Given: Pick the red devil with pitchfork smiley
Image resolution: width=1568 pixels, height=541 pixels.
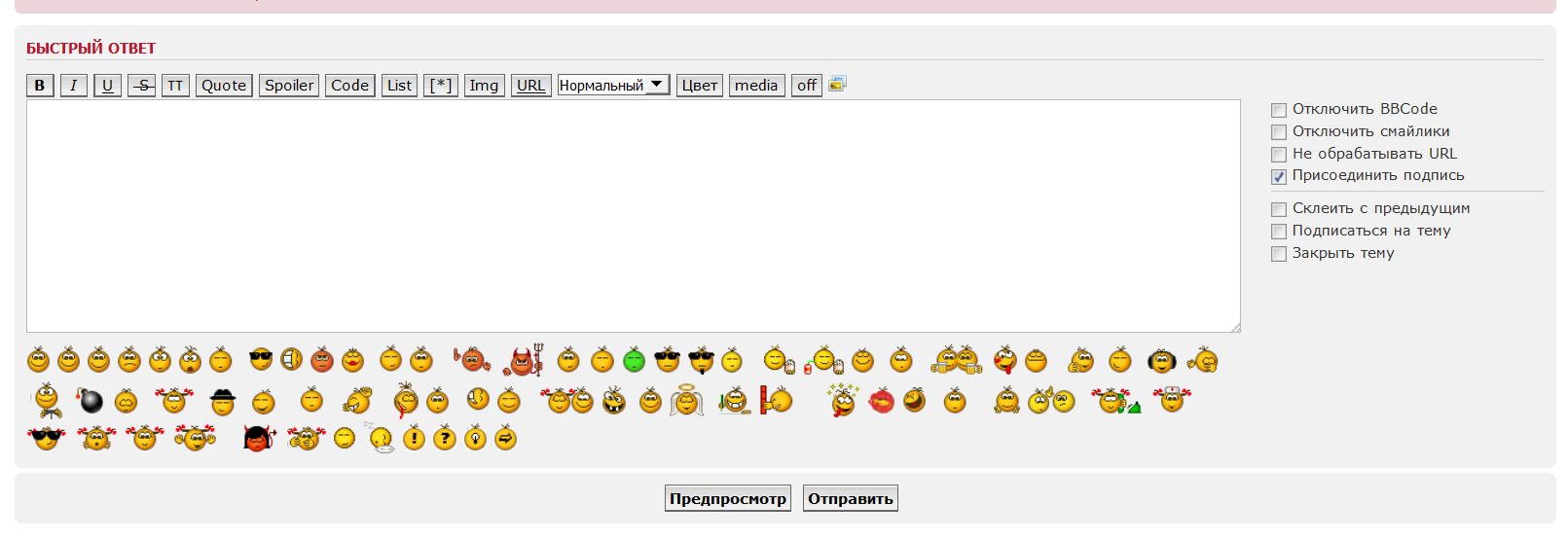Looking at the screenshot, I should 525,361.
